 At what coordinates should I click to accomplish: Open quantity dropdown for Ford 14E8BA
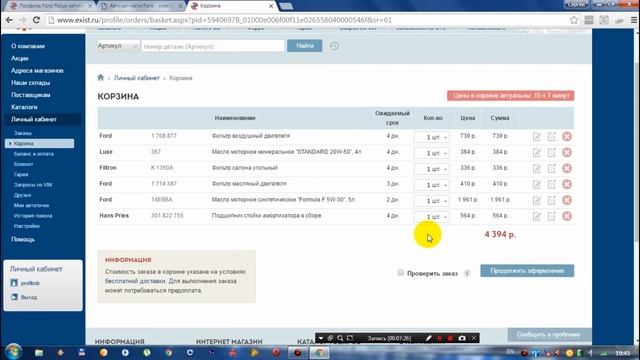(432, 201)
